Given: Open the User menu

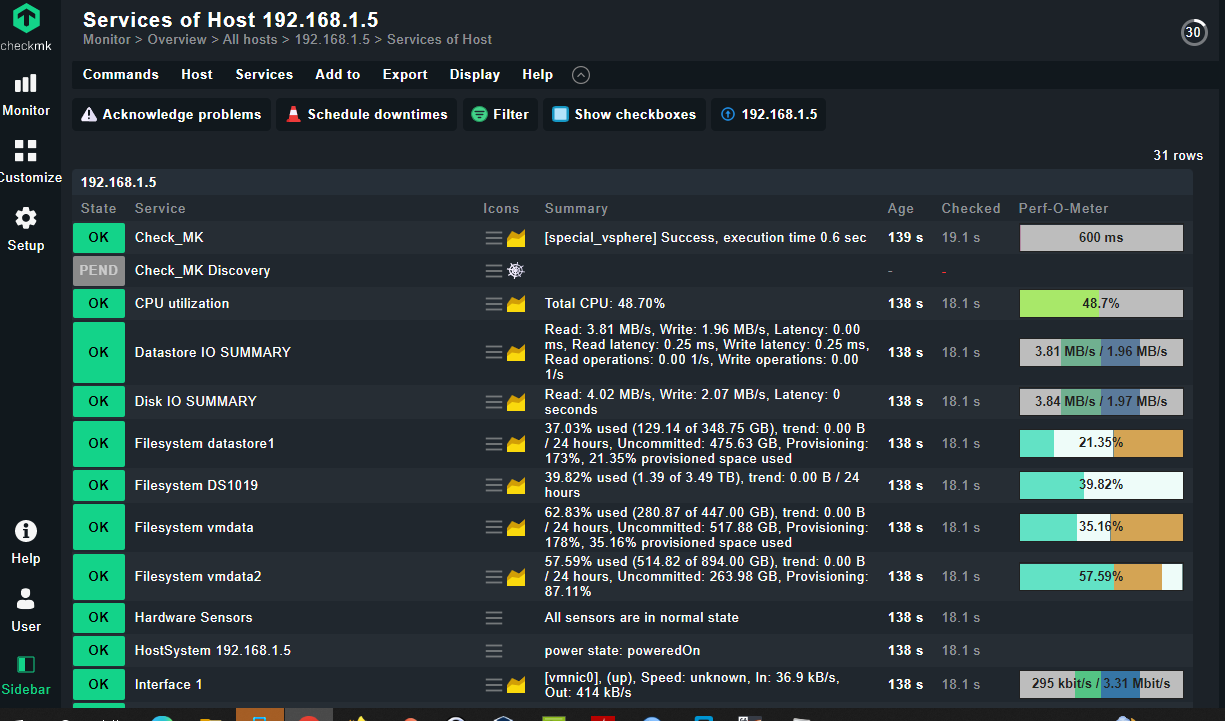Looking at the screenshot, I should (x=26, y=610).
